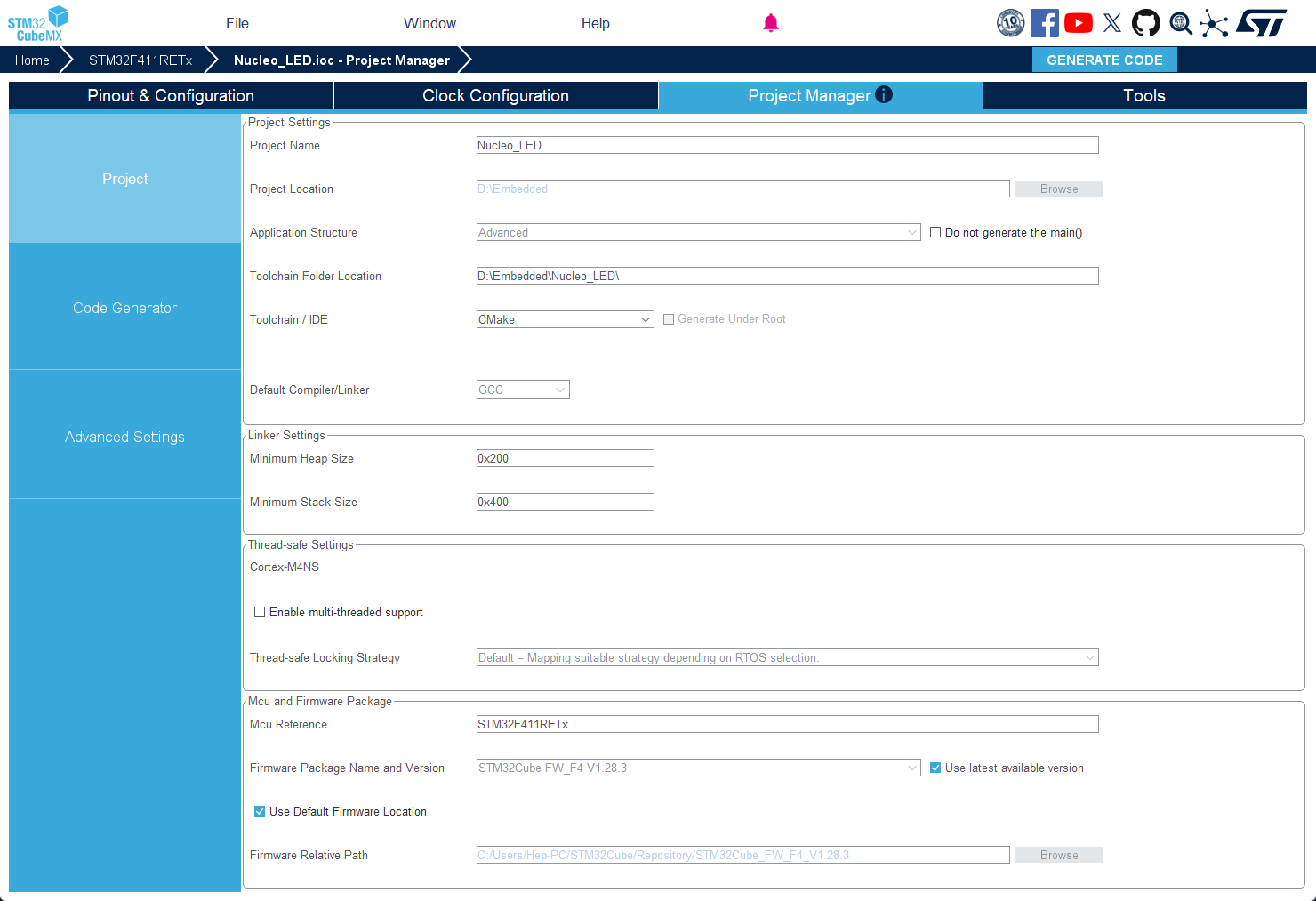Open the Toolchain / IDE CMake dropdown
This screenshot has height=901, width=1316.
(565, 319)
